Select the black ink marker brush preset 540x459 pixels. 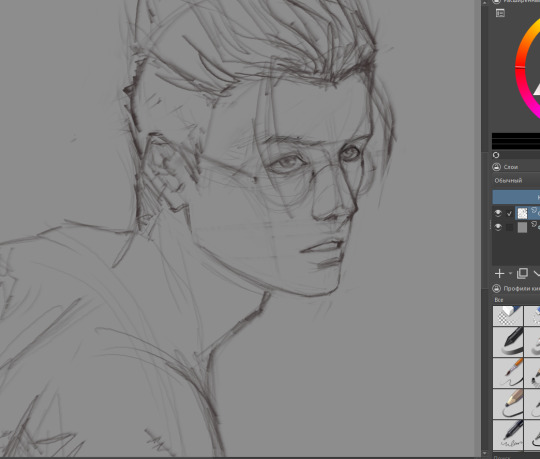[x=508, y=342]
